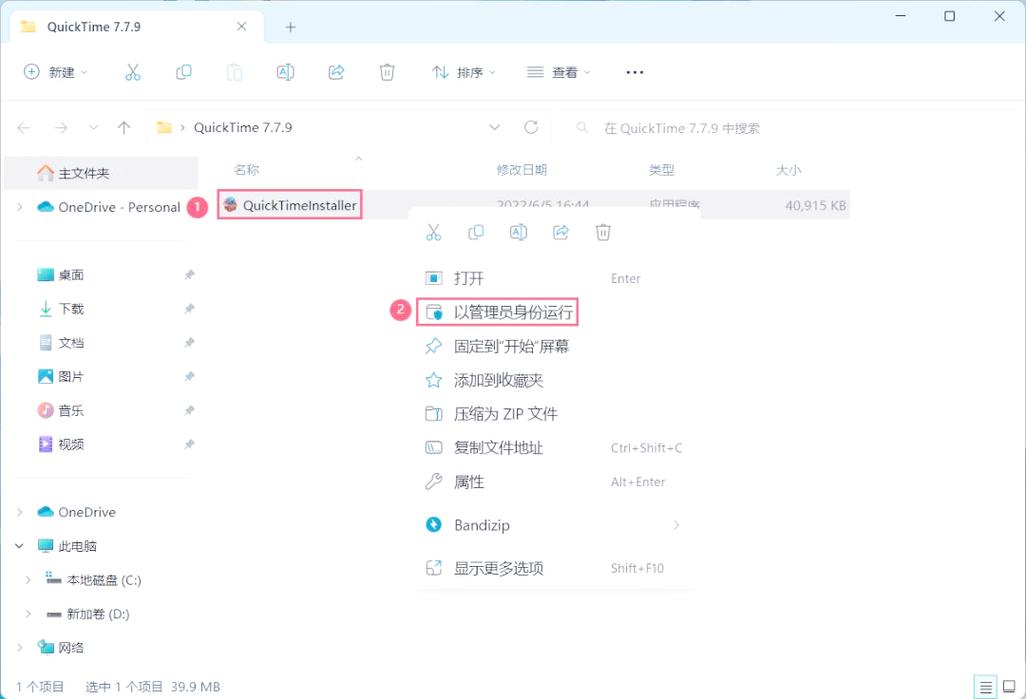Viewport: 1026px width, 699px height.
Task: Navigate up using the up-arrow icon
Action: 122,127
